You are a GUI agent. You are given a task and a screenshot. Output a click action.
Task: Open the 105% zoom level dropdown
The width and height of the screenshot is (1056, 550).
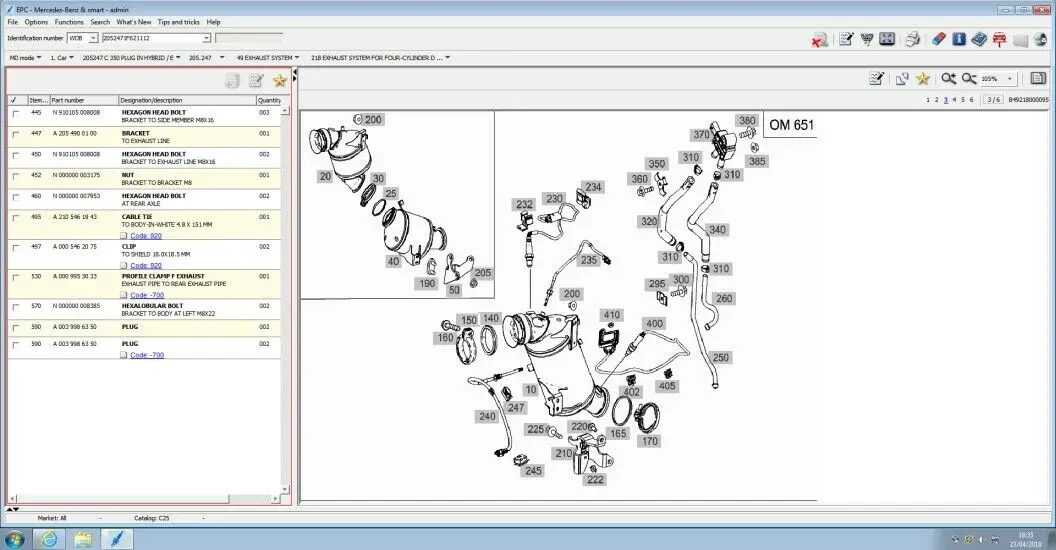tap(1009, 79)
